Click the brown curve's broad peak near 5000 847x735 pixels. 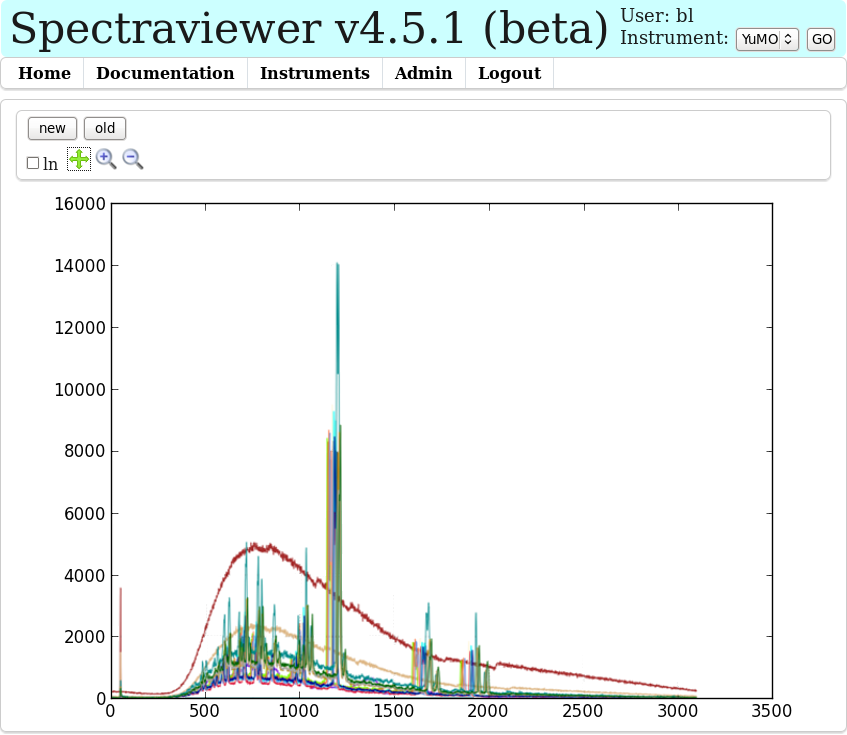tap(257, 546)
